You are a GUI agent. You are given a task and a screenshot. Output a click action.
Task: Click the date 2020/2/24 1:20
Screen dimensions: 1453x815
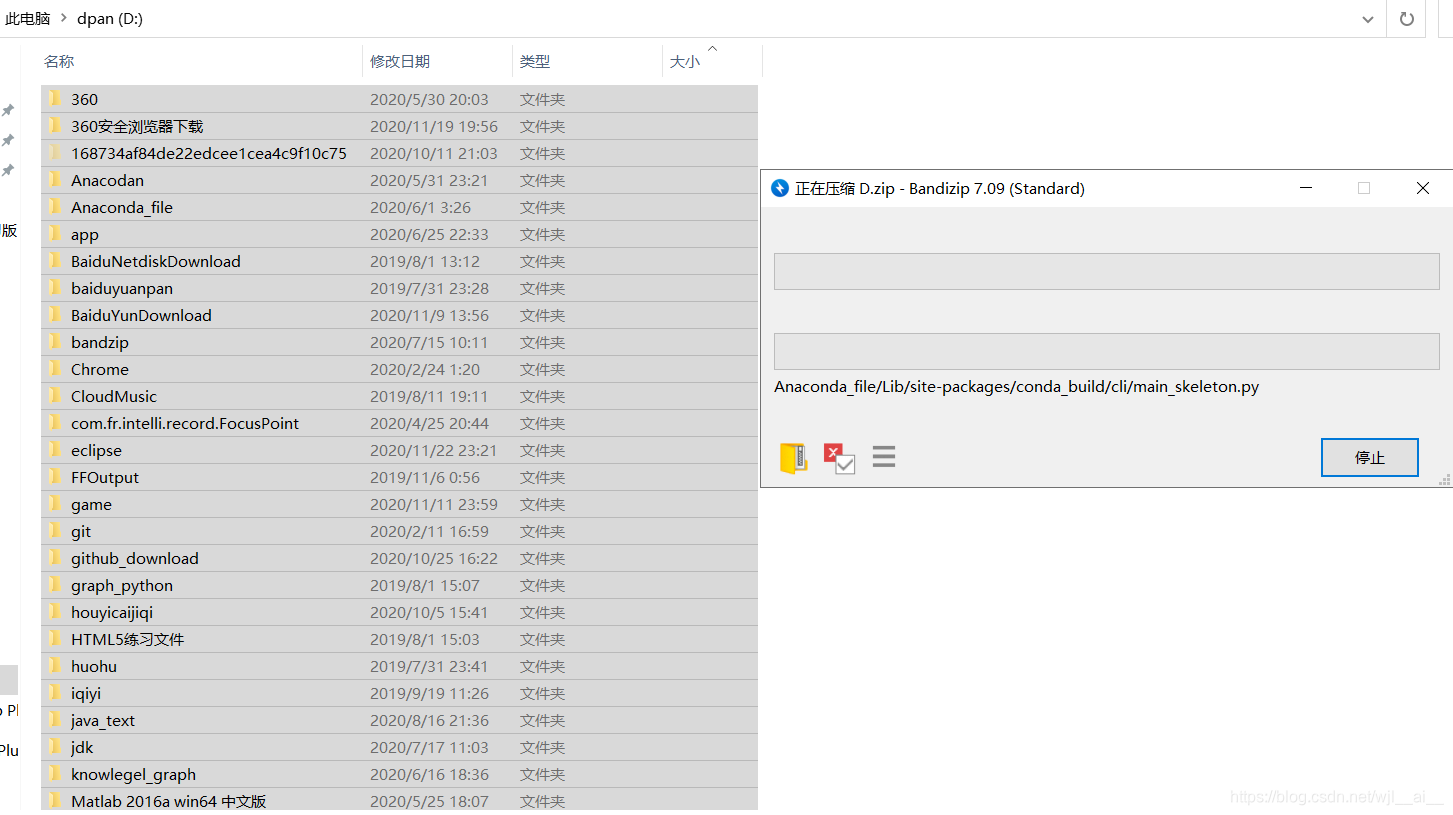tap(425, 369)
